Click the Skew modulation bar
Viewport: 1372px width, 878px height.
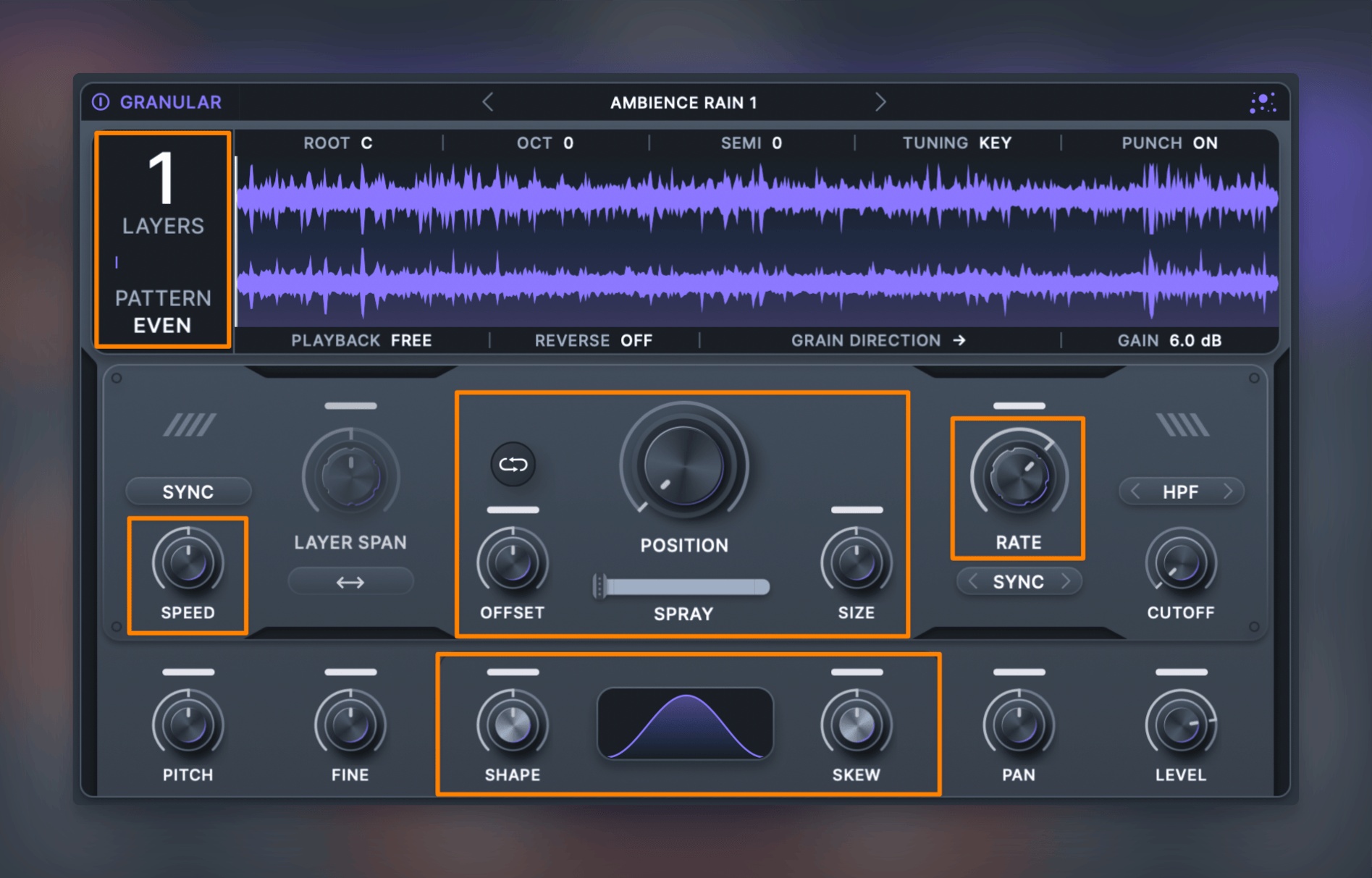(x=857, y=672)
